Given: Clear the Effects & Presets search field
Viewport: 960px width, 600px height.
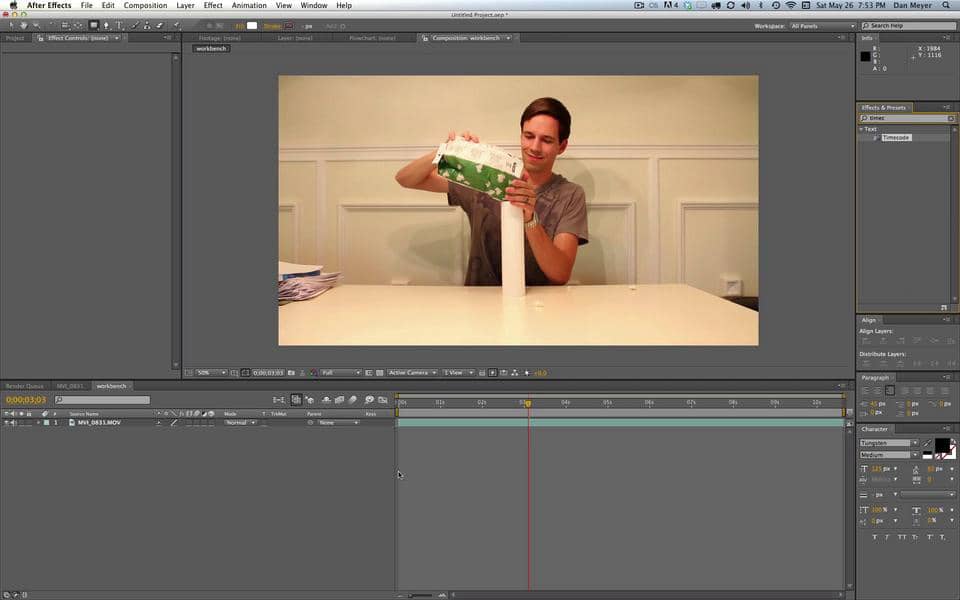Looking at the screenshot, I should tap(951, 118).
